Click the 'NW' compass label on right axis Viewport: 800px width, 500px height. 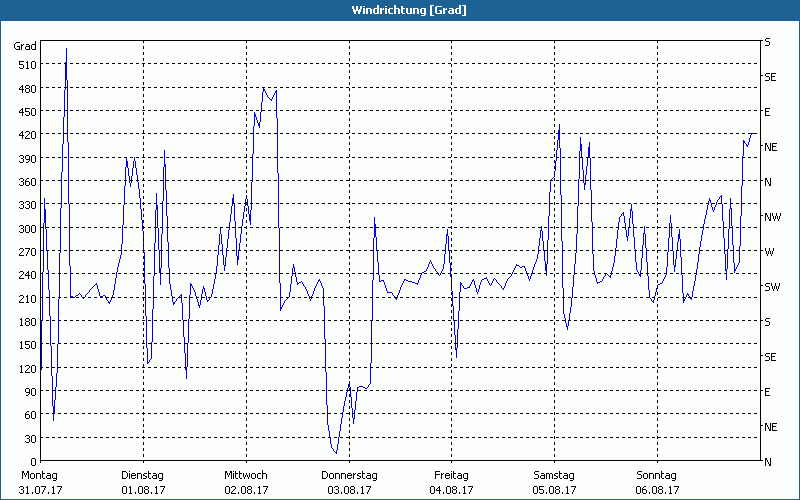tap(772, 217)
